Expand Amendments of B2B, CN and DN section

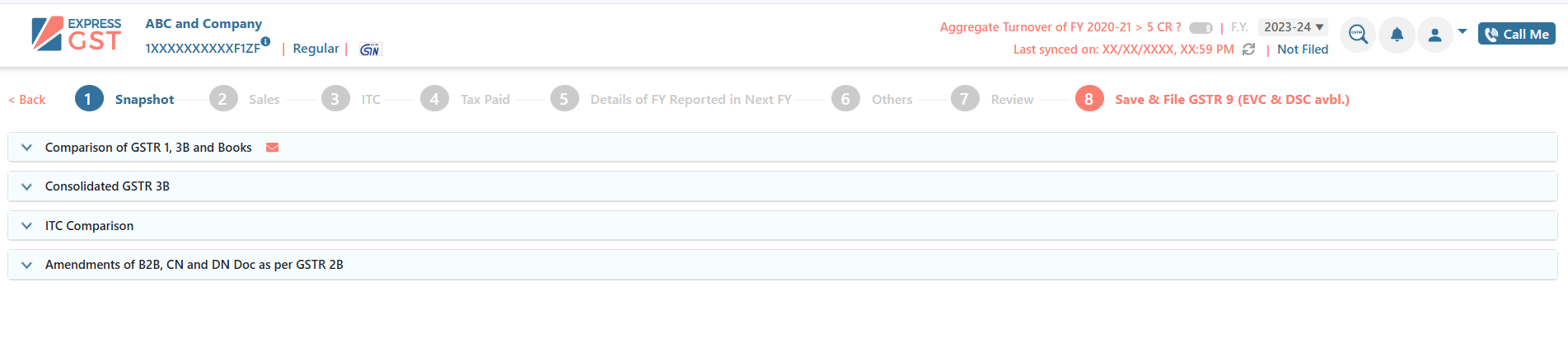[782, 265]
